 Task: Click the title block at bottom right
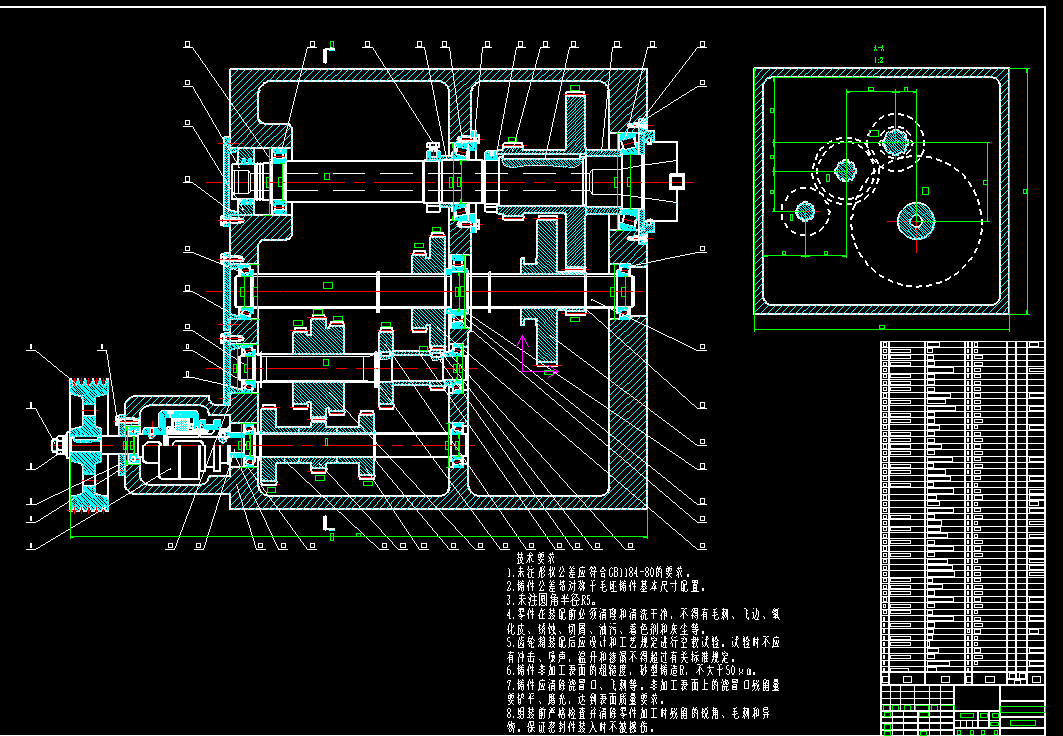tap(962, 710)
